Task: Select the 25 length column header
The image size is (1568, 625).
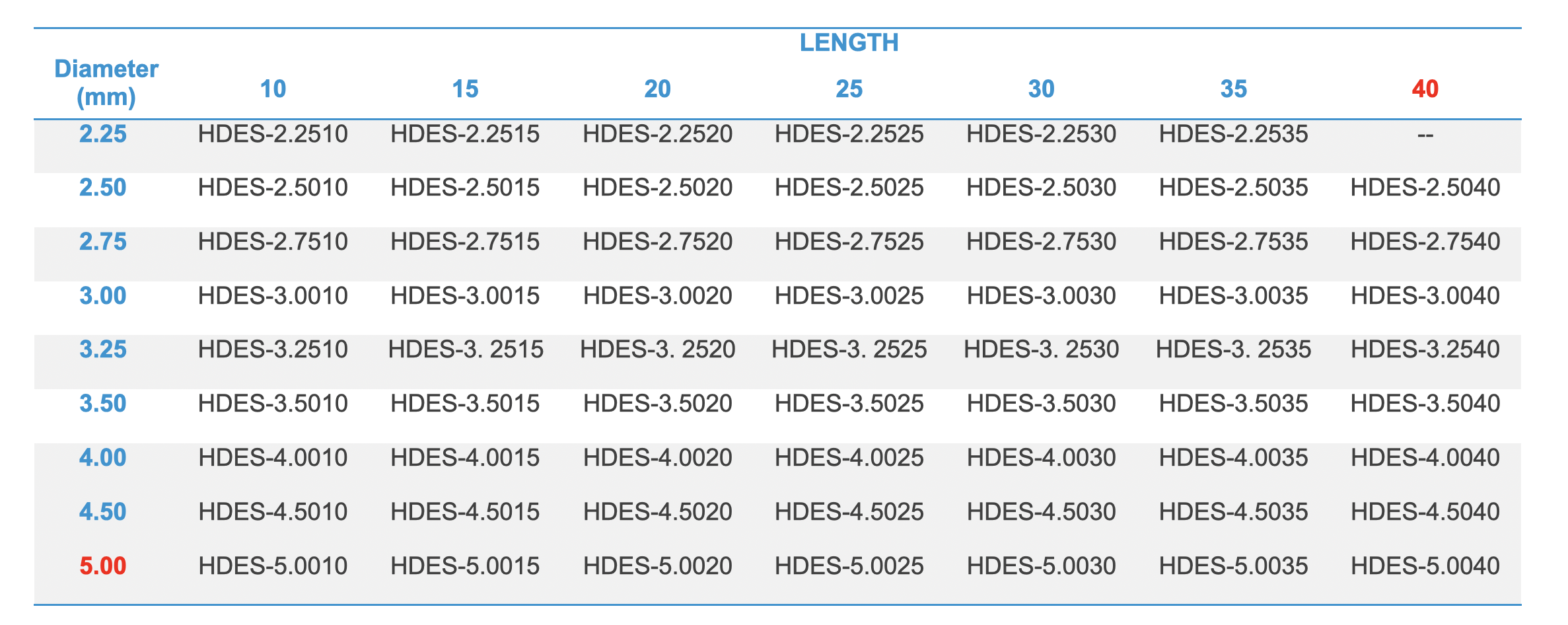Action: (849, 89)
